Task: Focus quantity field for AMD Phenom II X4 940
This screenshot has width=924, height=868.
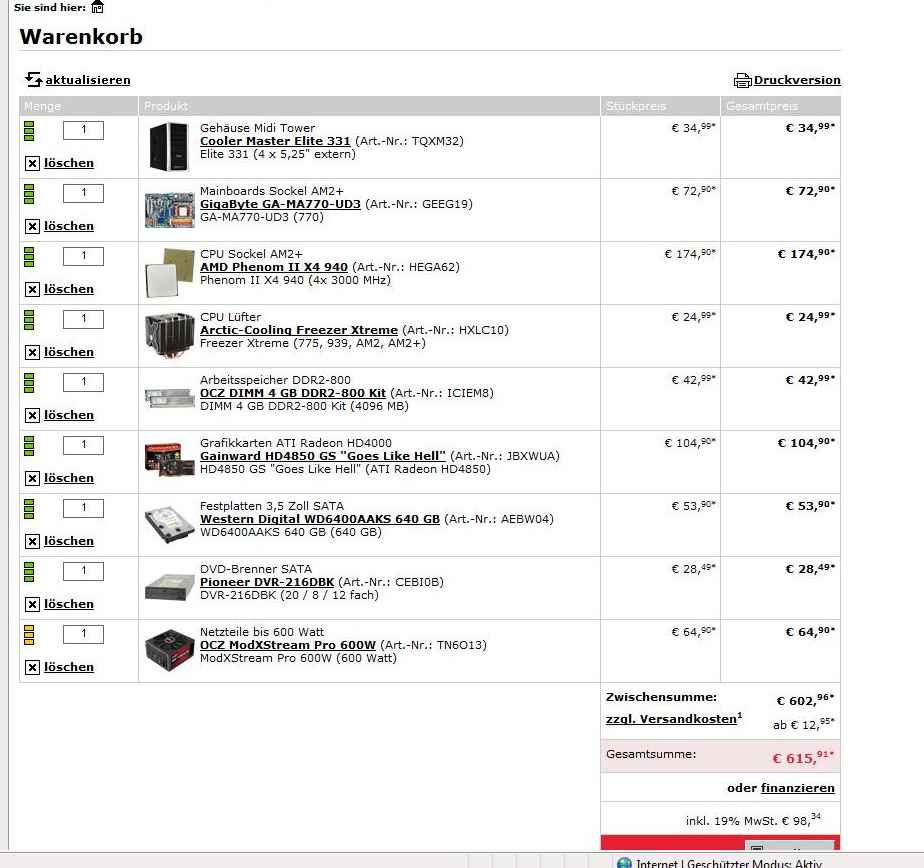Action: [83, 256]
